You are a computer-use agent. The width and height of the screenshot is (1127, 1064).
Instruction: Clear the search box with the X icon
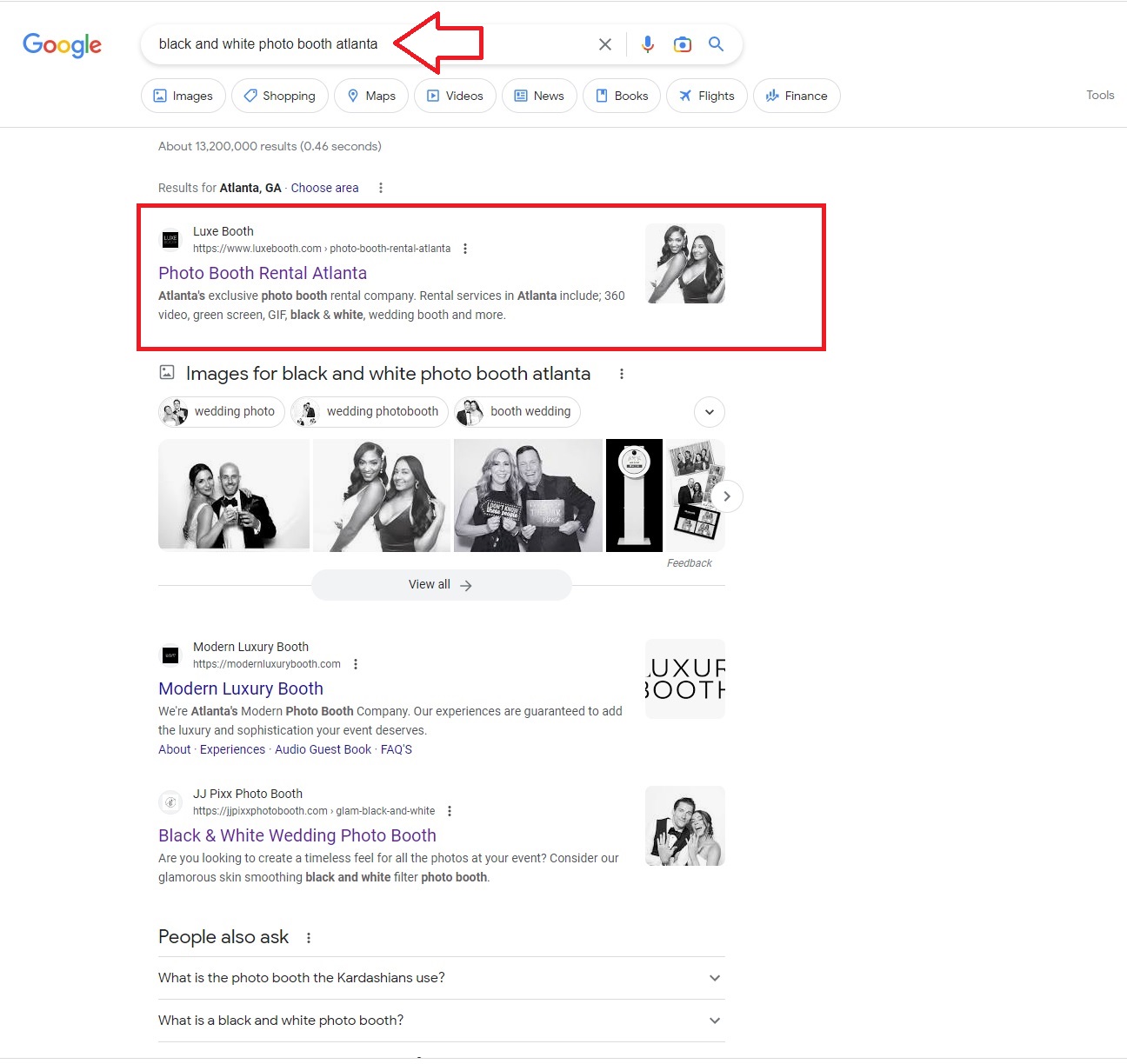[x=605, y=44]
